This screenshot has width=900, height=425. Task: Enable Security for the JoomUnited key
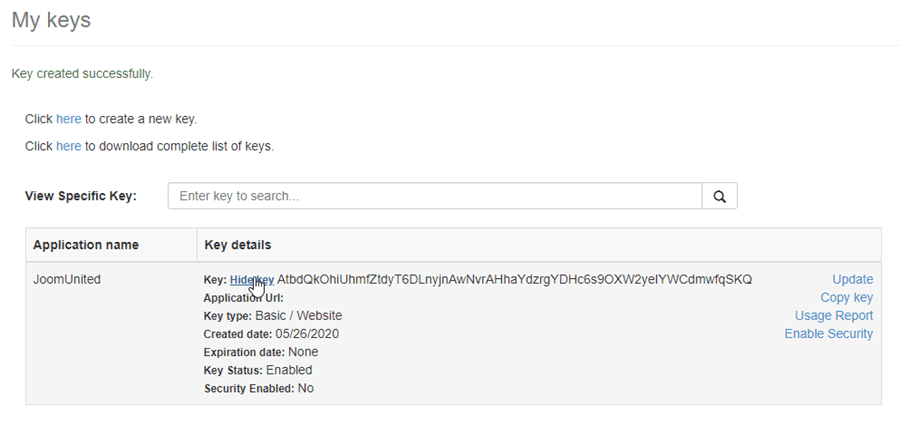coord(828,334)
